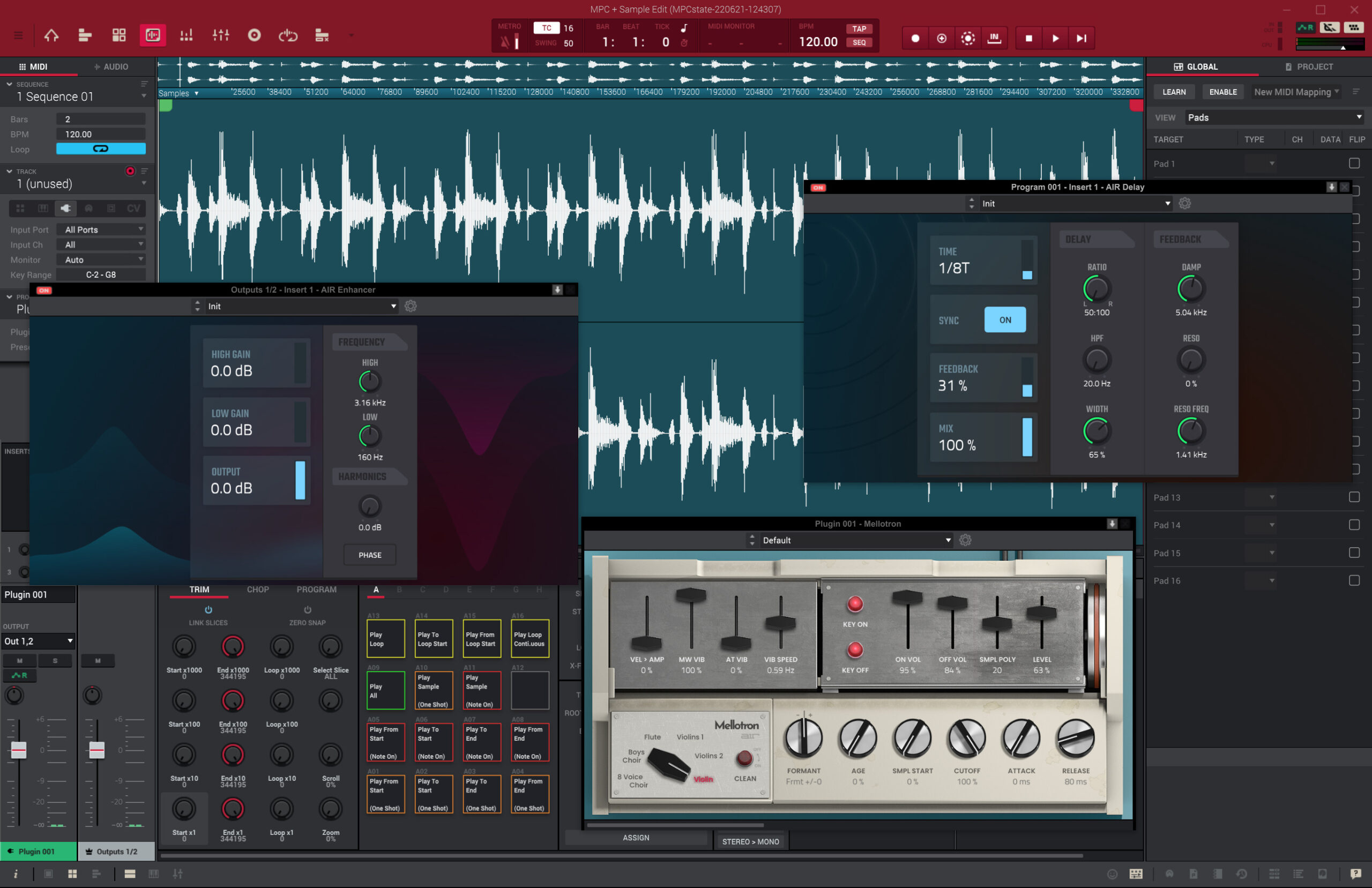Click the STEREO > MONO button
The height and width of the screenshot is (888, 1372).
coord(750,841)
